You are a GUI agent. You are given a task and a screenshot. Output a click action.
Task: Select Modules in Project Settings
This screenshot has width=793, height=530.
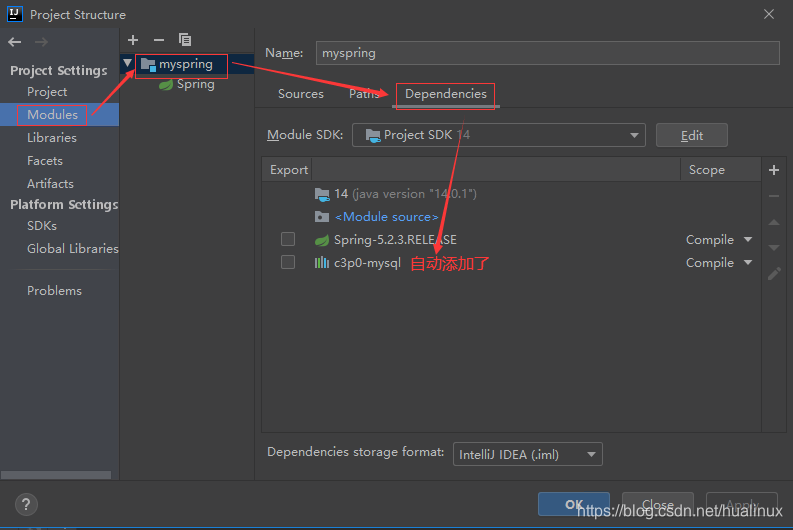point(53,115)
